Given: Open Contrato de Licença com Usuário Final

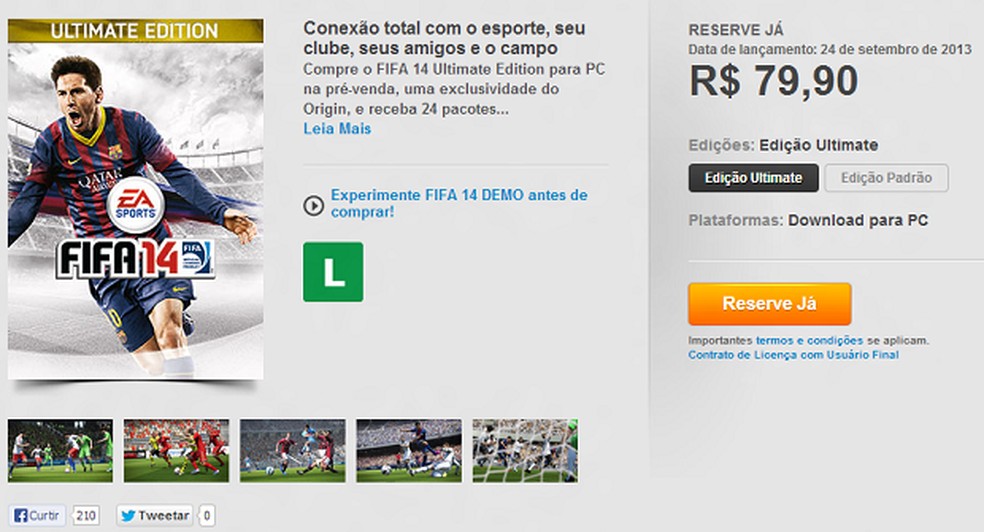Looking at the screenshot, I should (793, 355).
